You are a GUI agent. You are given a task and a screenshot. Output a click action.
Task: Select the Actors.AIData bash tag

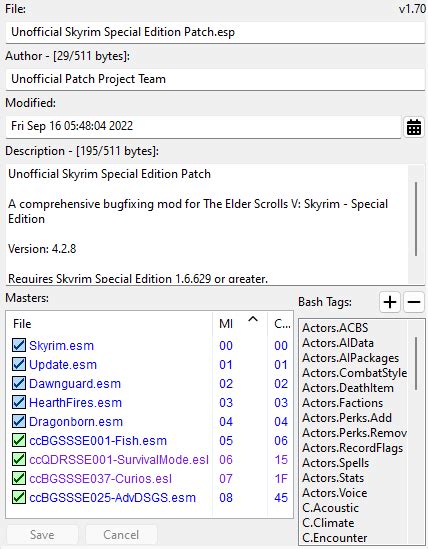(x=338, y=343)
